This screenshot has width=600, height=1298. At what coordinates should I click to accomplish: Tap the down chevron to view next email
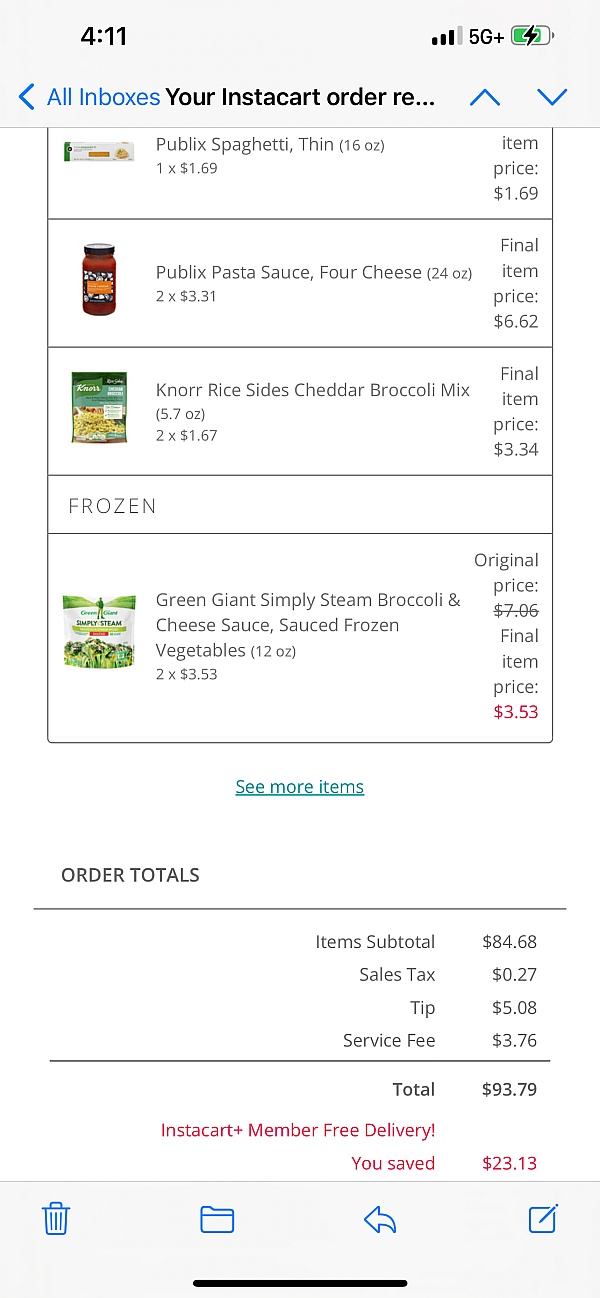552,97
